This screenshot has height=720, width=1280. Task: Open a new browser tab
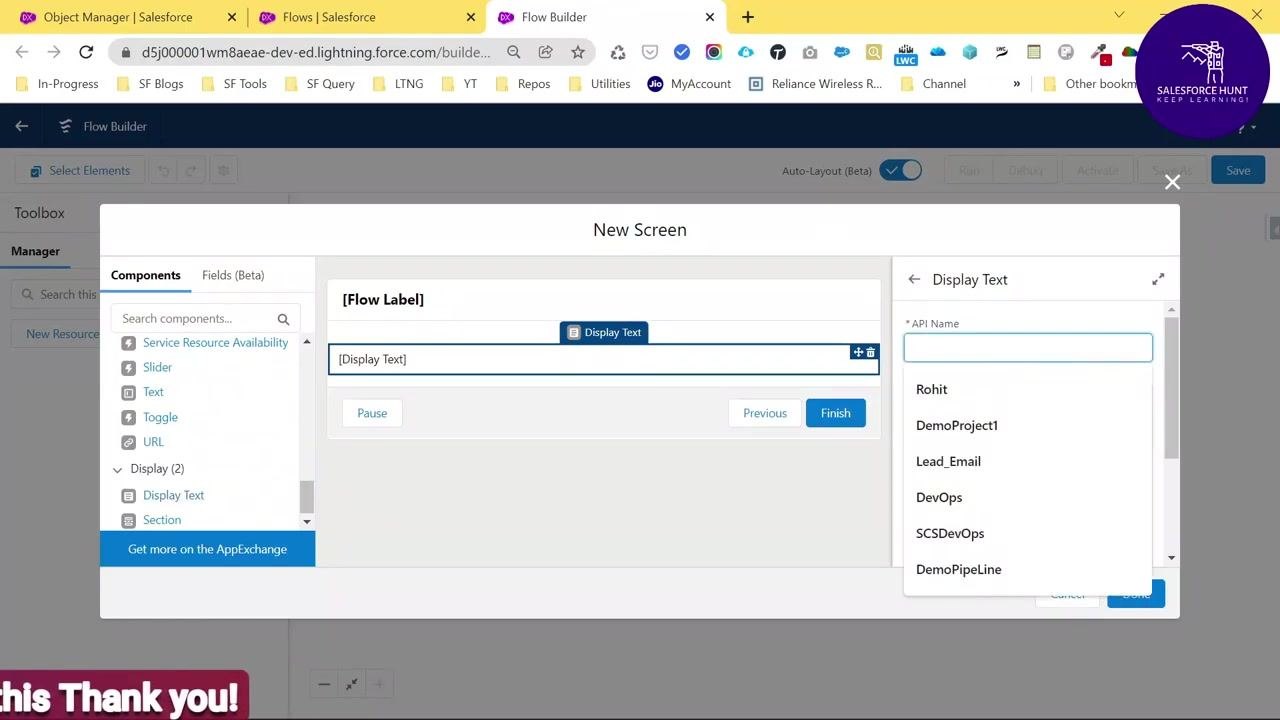pos(748,17)
